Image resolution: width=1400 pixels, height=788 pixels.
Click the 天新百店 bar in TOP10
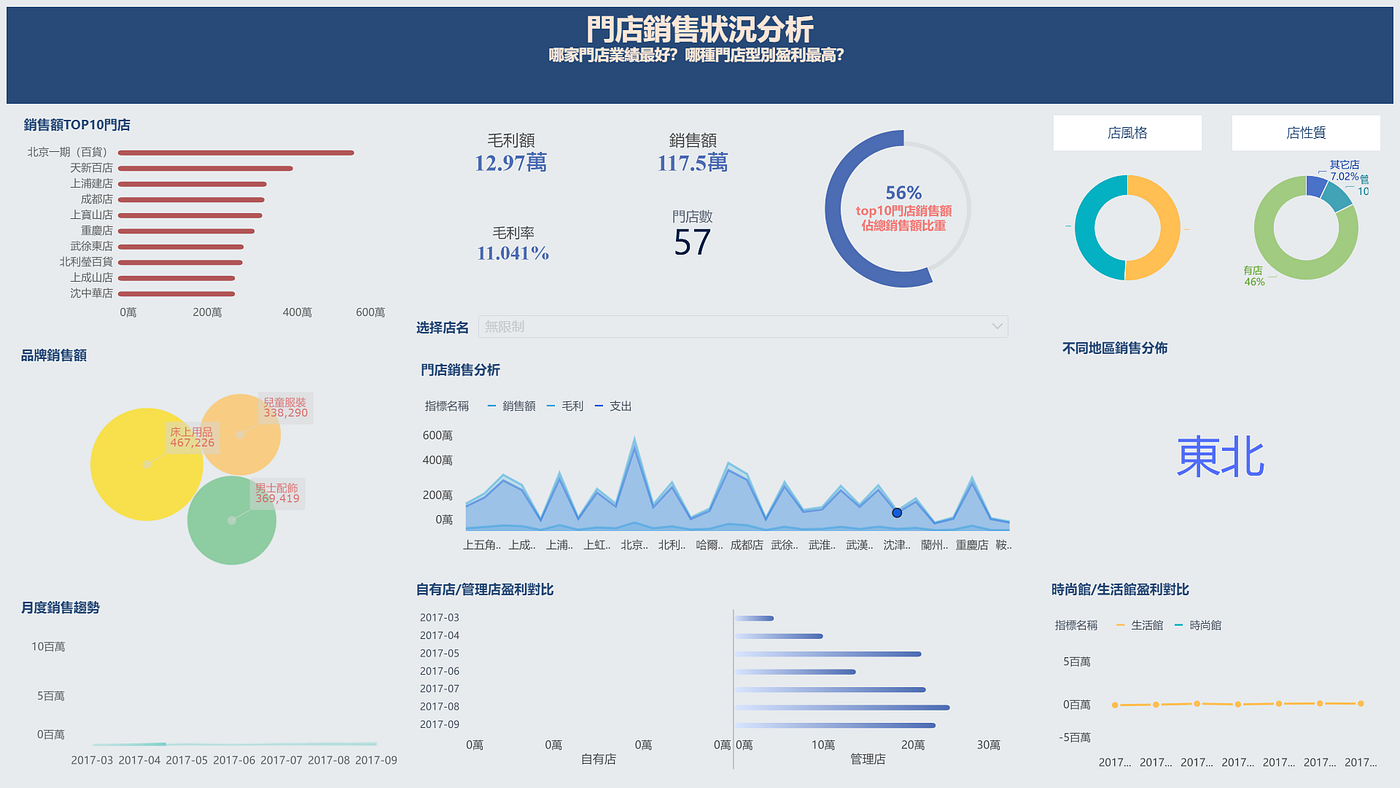pos(205,168)
